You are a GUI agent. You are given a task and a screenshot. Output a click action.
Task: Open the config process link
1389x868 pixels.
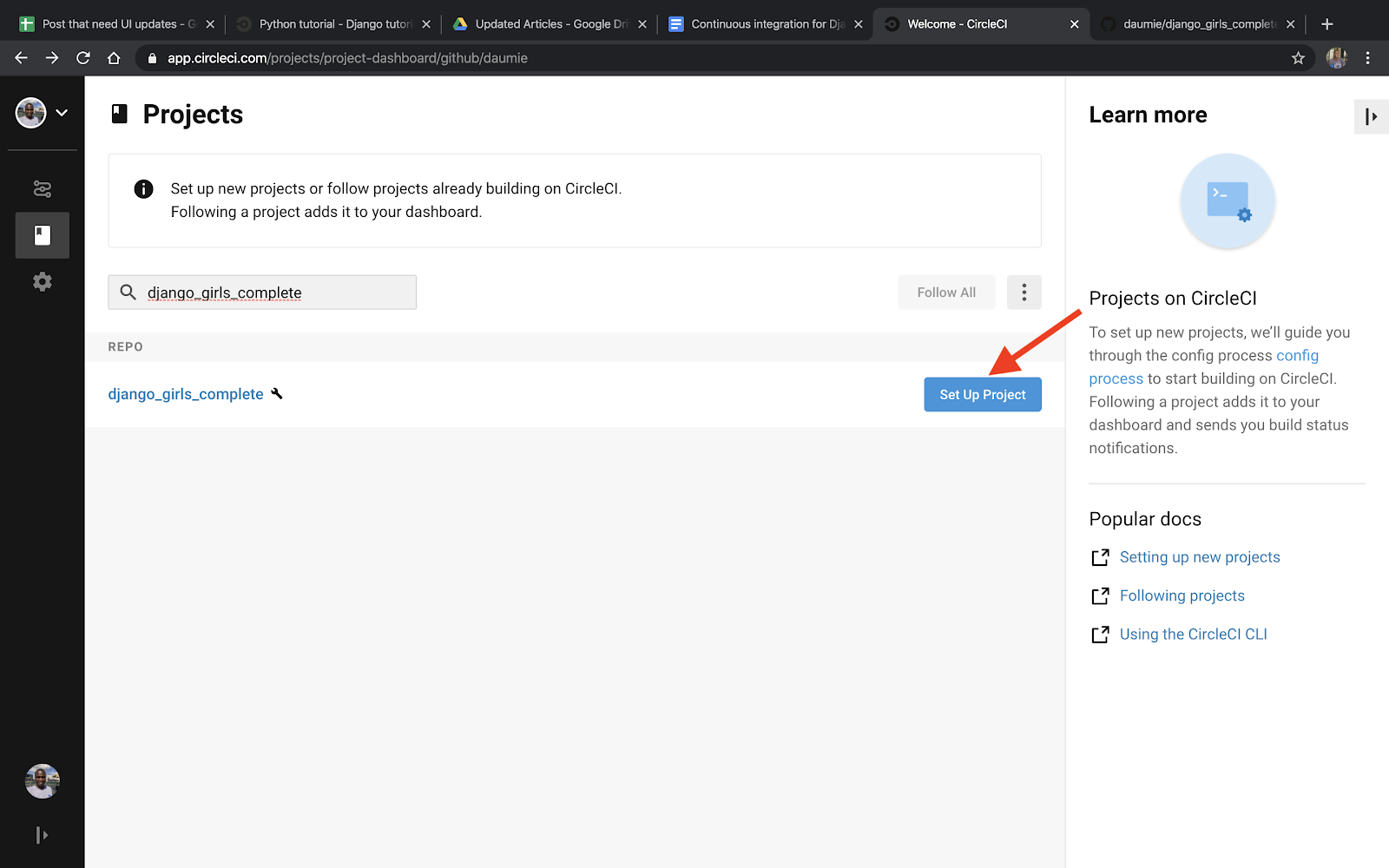click(1297, 355)
